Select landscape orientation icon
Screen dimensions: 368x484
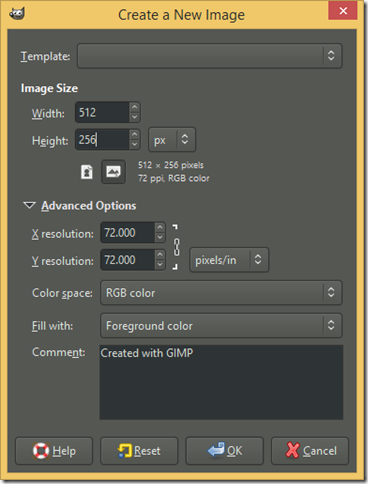pyautogui.click(x=113, y=172)
